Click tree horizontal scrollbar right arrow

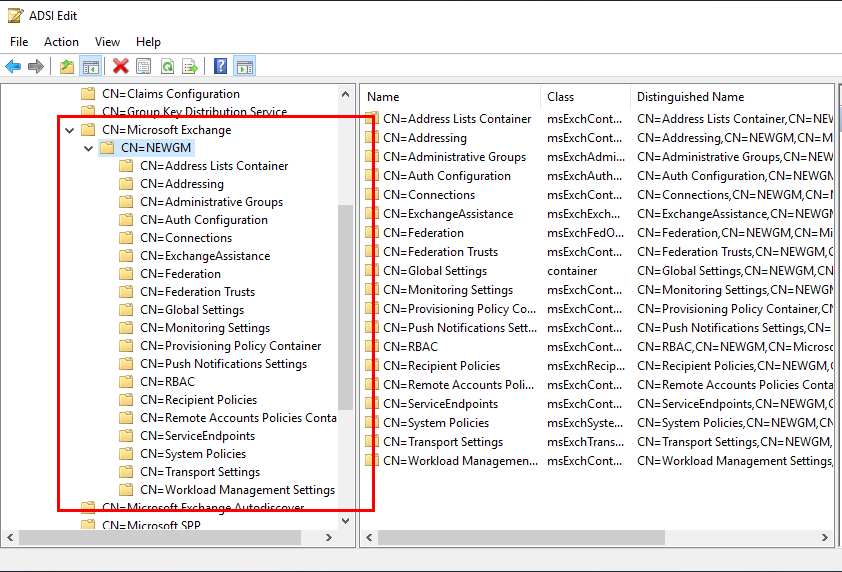(x=329, y=538)
